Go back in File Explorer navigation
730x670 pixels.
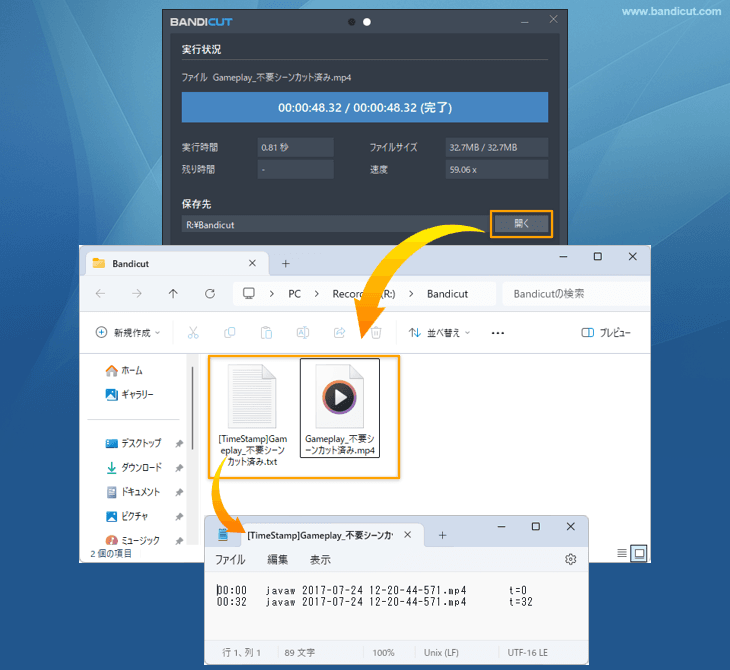[100, 293]
